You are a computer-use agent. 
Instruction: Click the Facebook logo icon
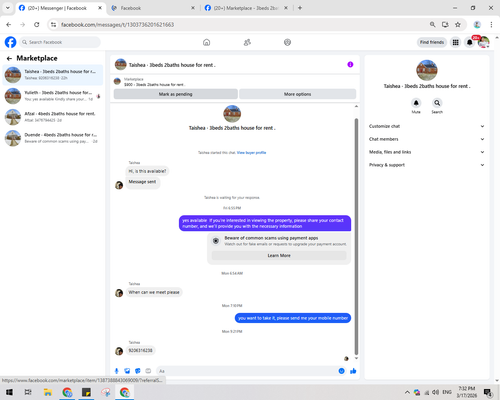pos(10,42)
